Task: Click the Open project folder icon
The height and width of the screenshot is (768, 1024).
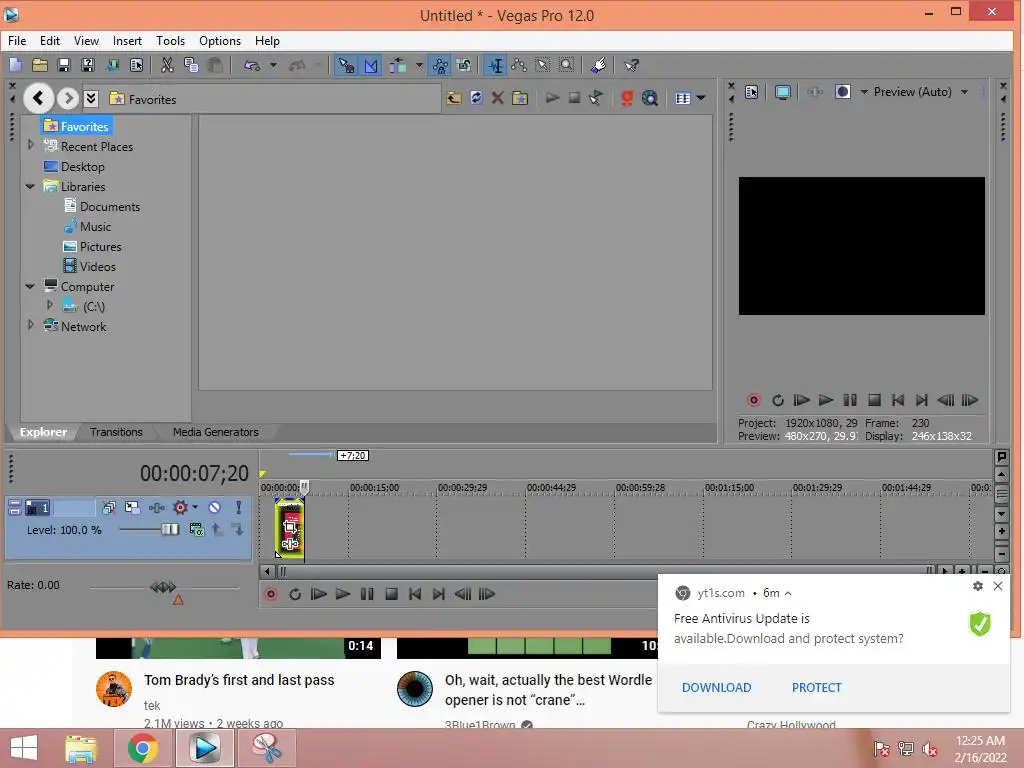Action: pyautogui.click(x=40, y=65)
